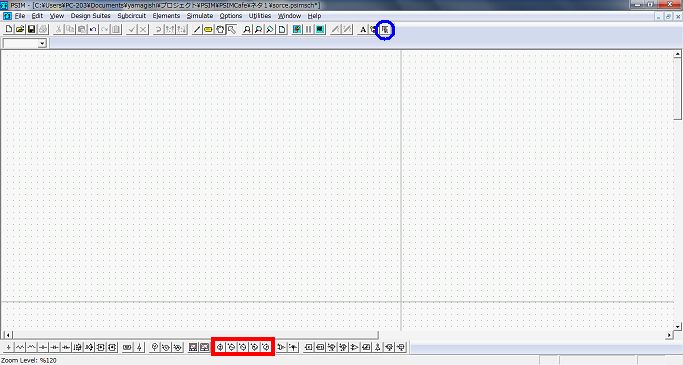Click the vertical scrollbar down arrow
This screenshot has width=683, height=365.
677,326
